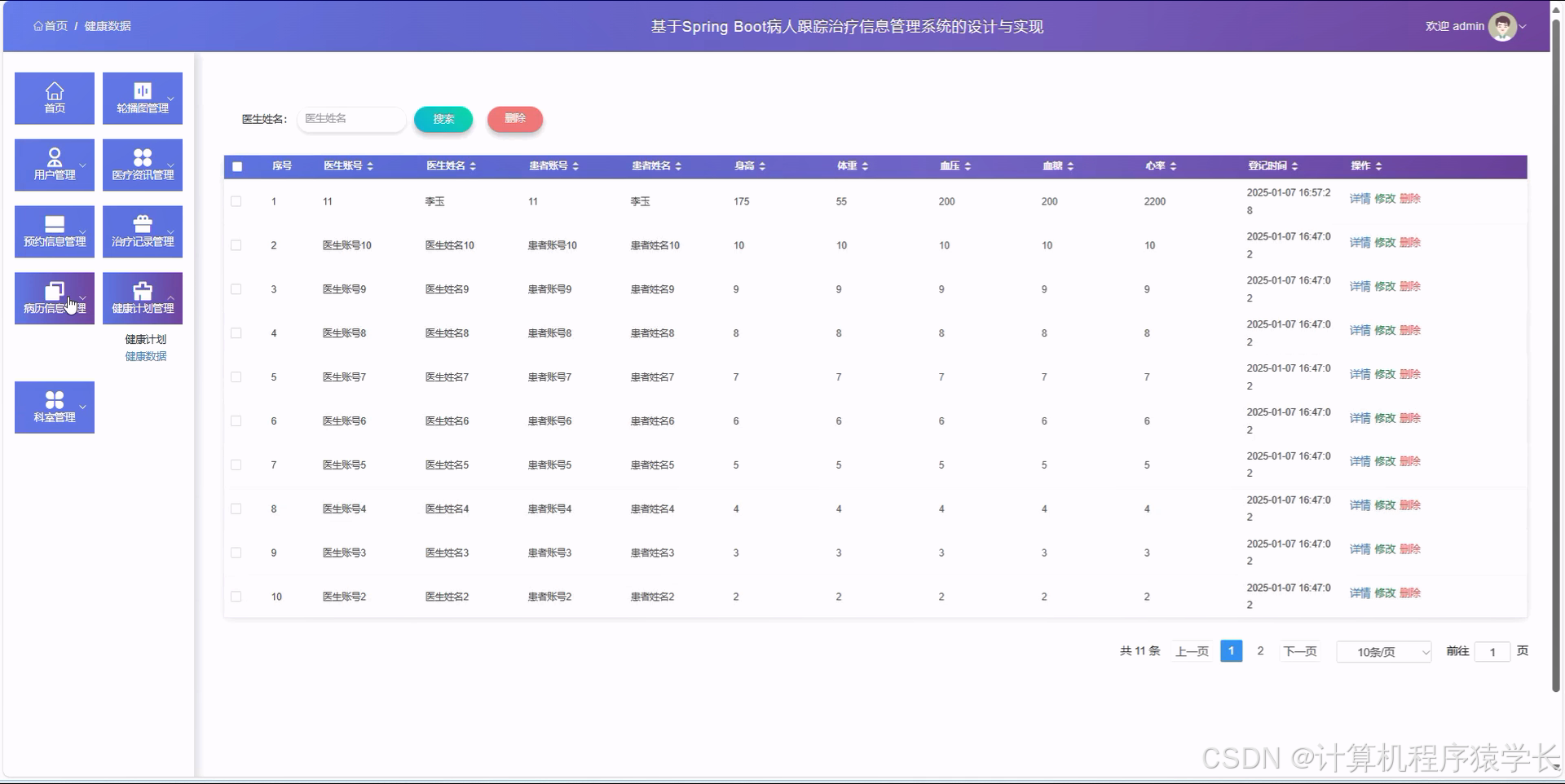1565x784 pixels.
Task: Open the 健康计划 submenu item
Action: point(144,338)
